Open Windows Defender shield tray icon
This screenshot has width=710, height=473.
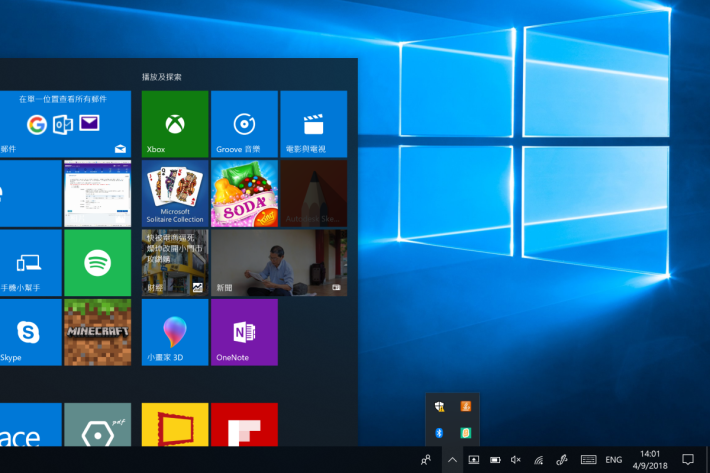pyautogui.click(x=439, y=406)
